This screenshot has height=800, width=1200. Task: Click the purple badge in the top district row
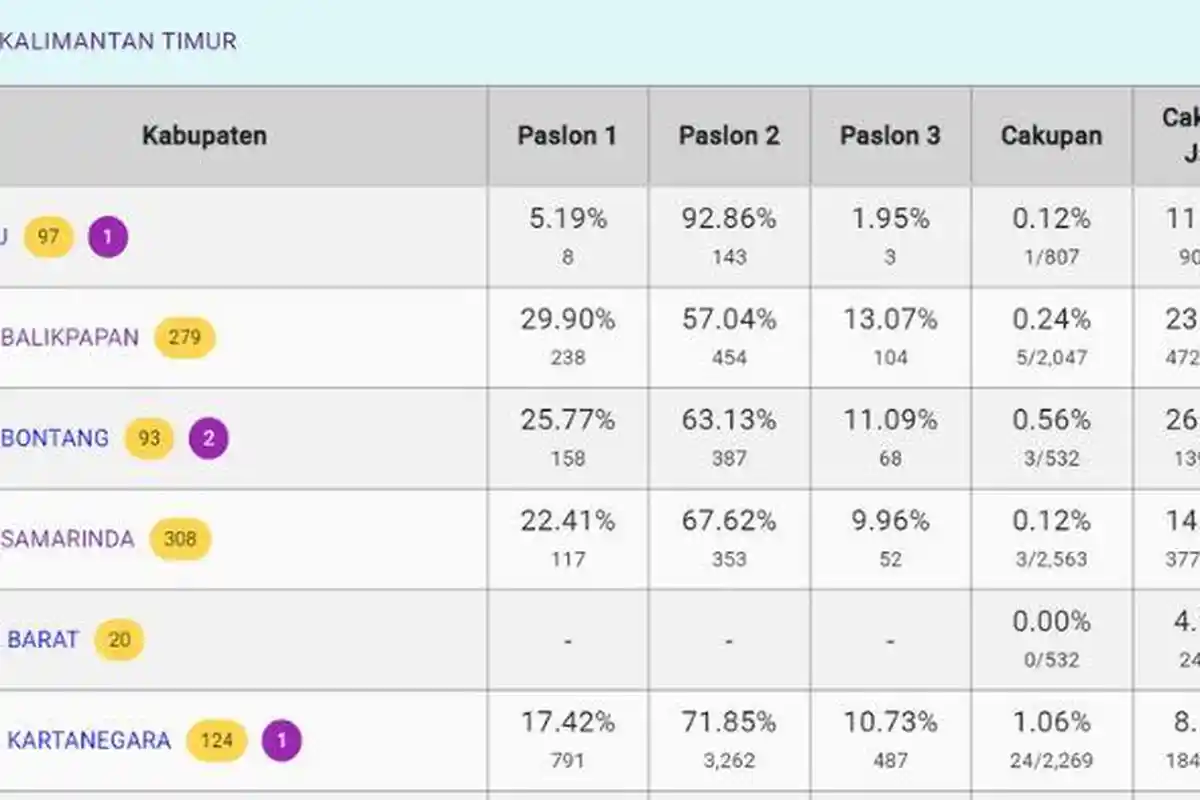click(x=107, y=236)
